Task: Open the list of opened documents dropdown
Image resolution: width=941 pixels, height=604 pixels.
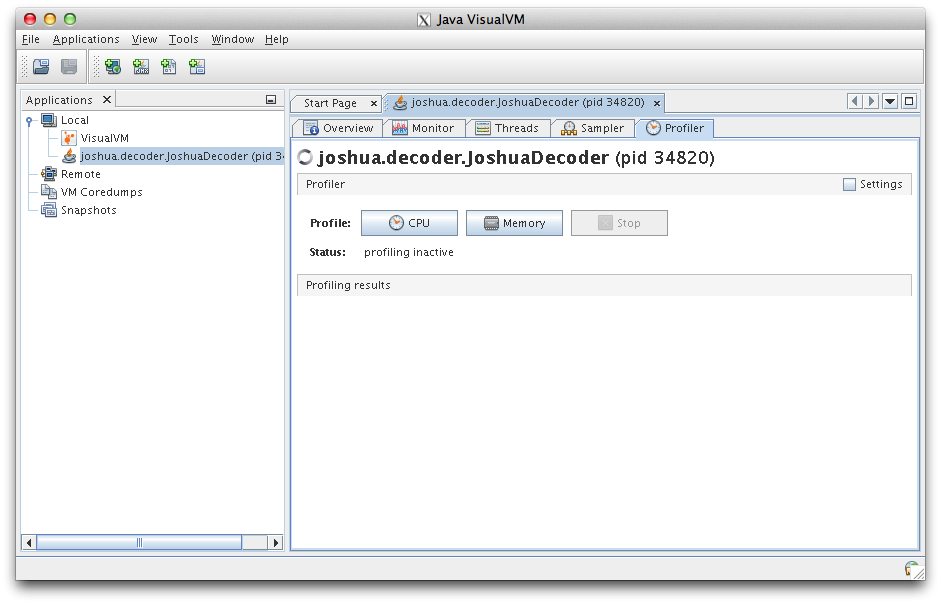Action: (890, 101)
